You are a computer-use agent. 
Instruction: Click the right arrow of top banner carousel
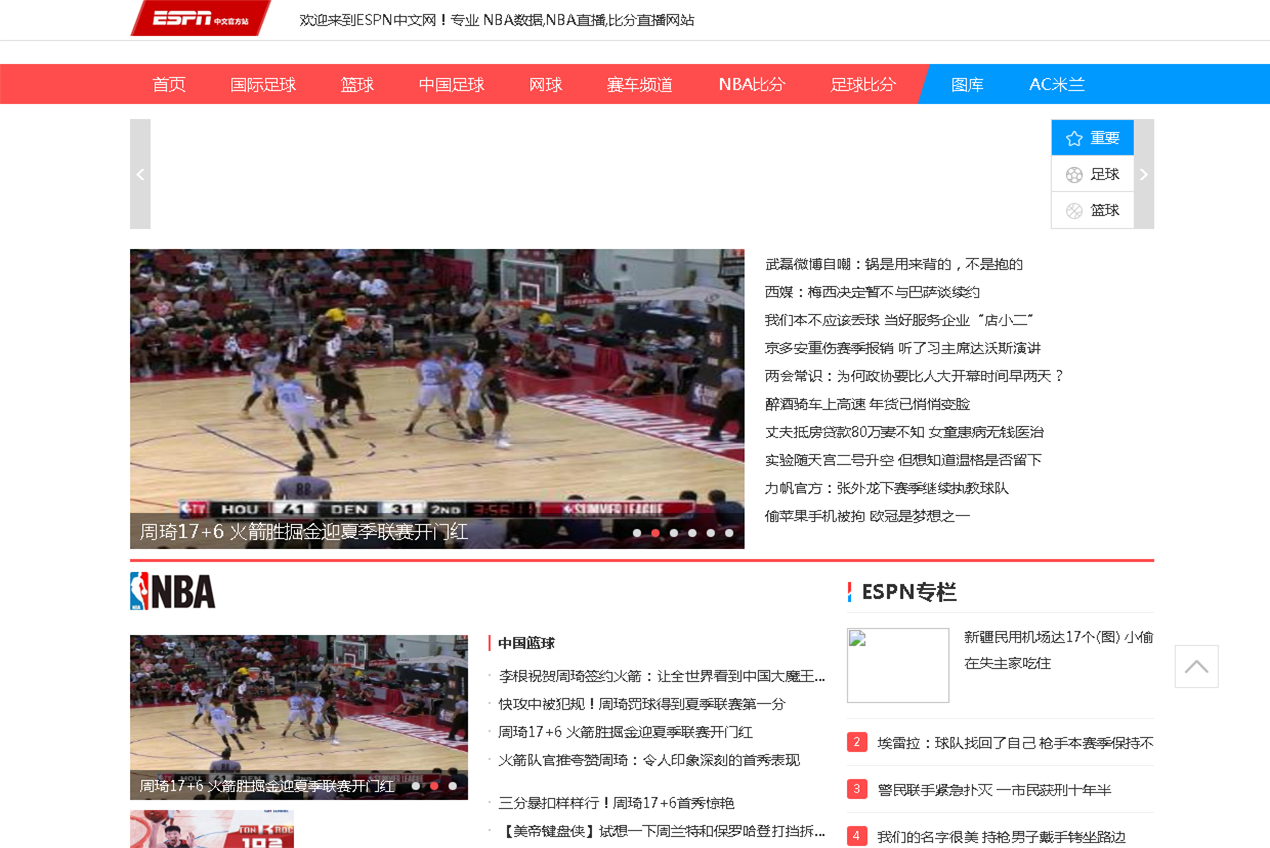1144,174
